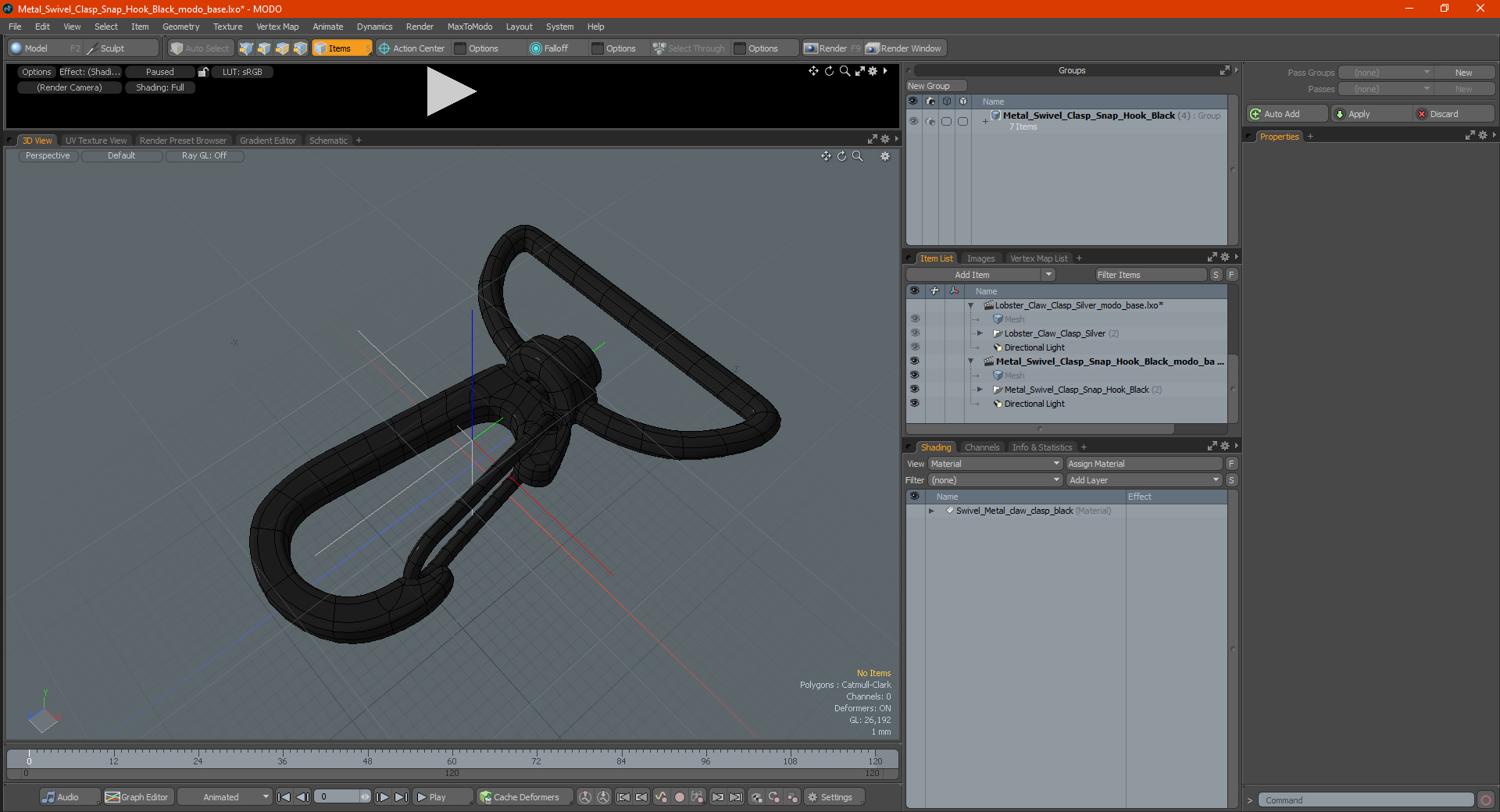Image resolution: width=1500 pixels, height=812 pixels.
Task: Open Add Layer dropdown
Action: point(1144,480)
